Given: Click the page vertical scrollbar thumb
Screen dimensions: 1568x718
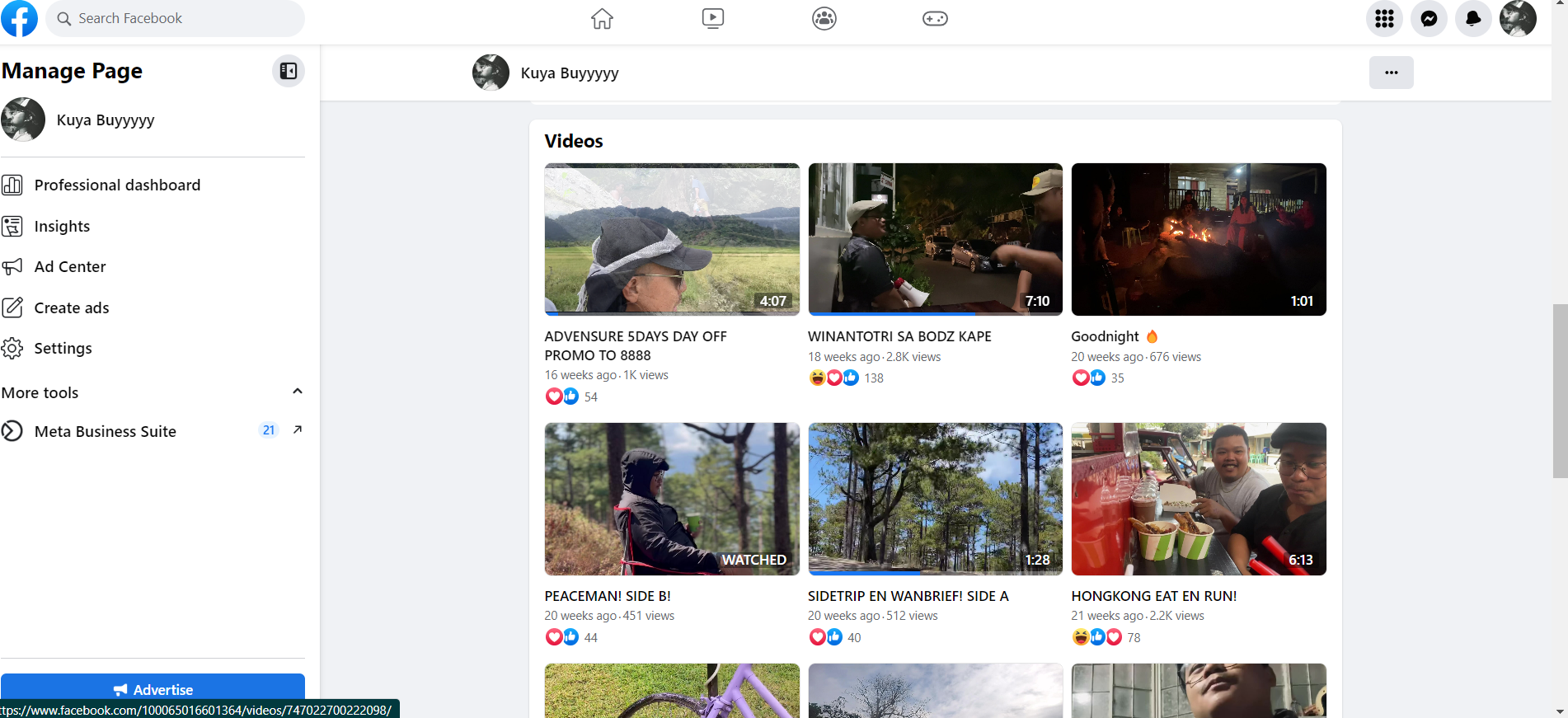Looking at the screenshot, I should tap(1560, 391).
